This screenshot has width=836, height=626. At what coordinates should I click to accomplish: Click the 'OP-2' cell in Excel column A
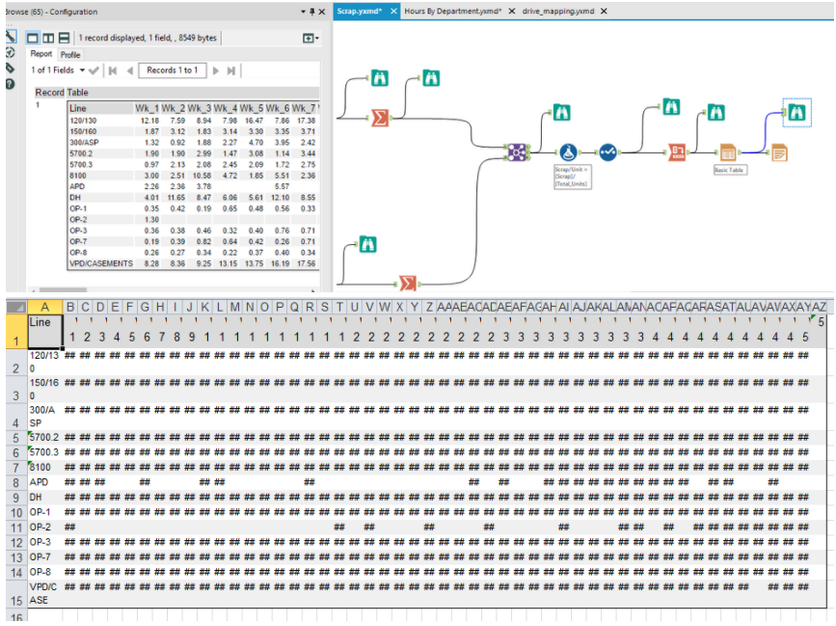point(45,527)
